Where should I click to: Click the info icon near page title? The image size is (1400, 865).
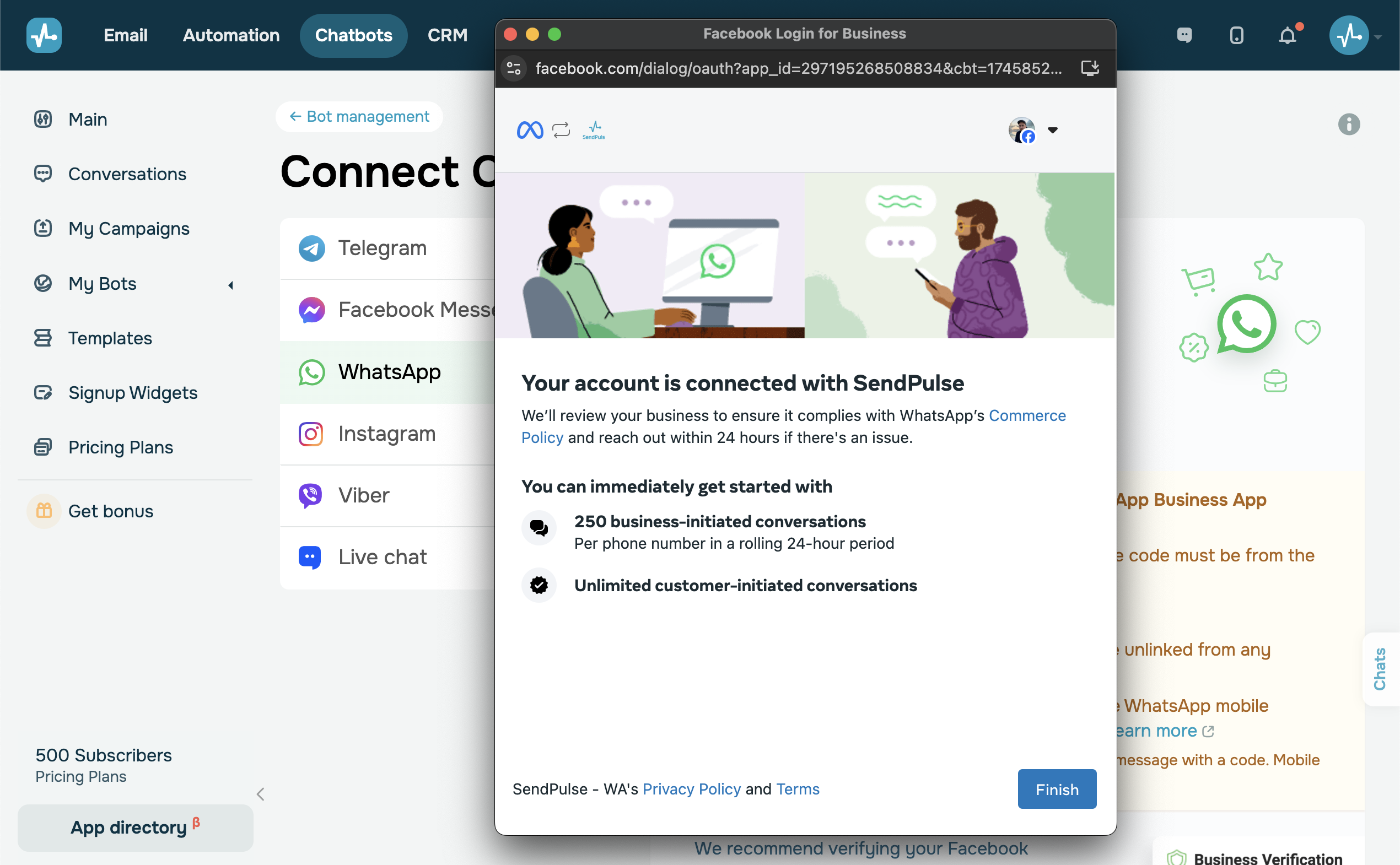tap(1349, 124)
